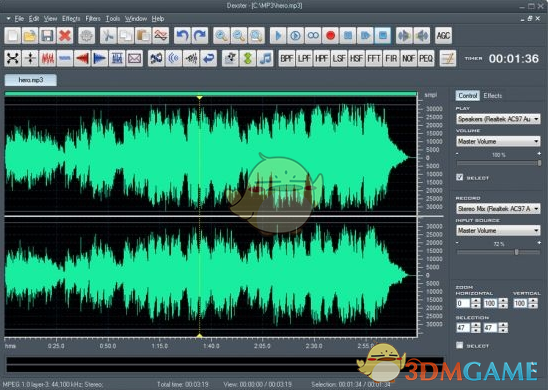Image resolution: width=549 pixels, height=390 pixels.
Task: Click the blue fade triangle icon
Action: click(99, 58)
